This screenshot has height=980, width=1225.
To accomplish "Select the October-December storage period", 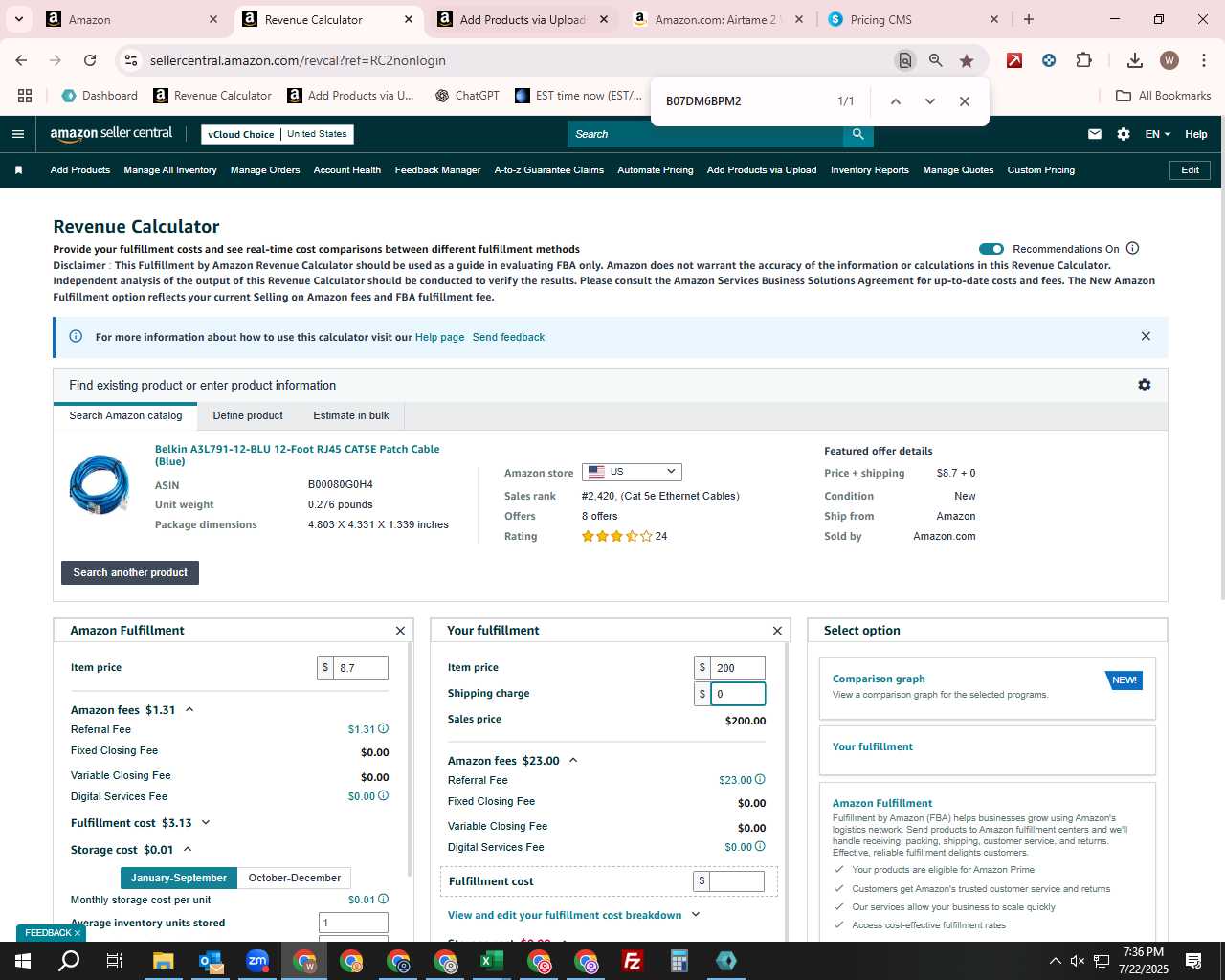I will pyautogui.click(x=295, y=878).
